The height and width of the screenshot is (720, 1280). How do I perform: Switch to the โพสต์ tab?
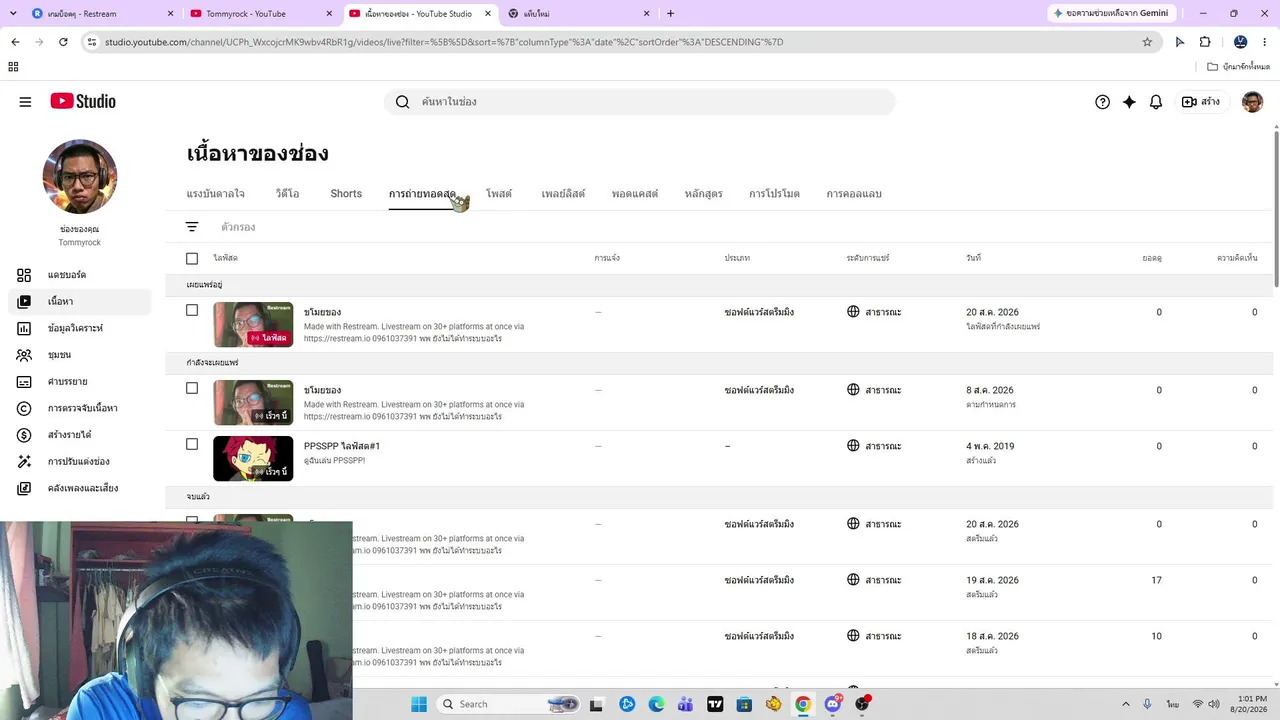[499, 194]
